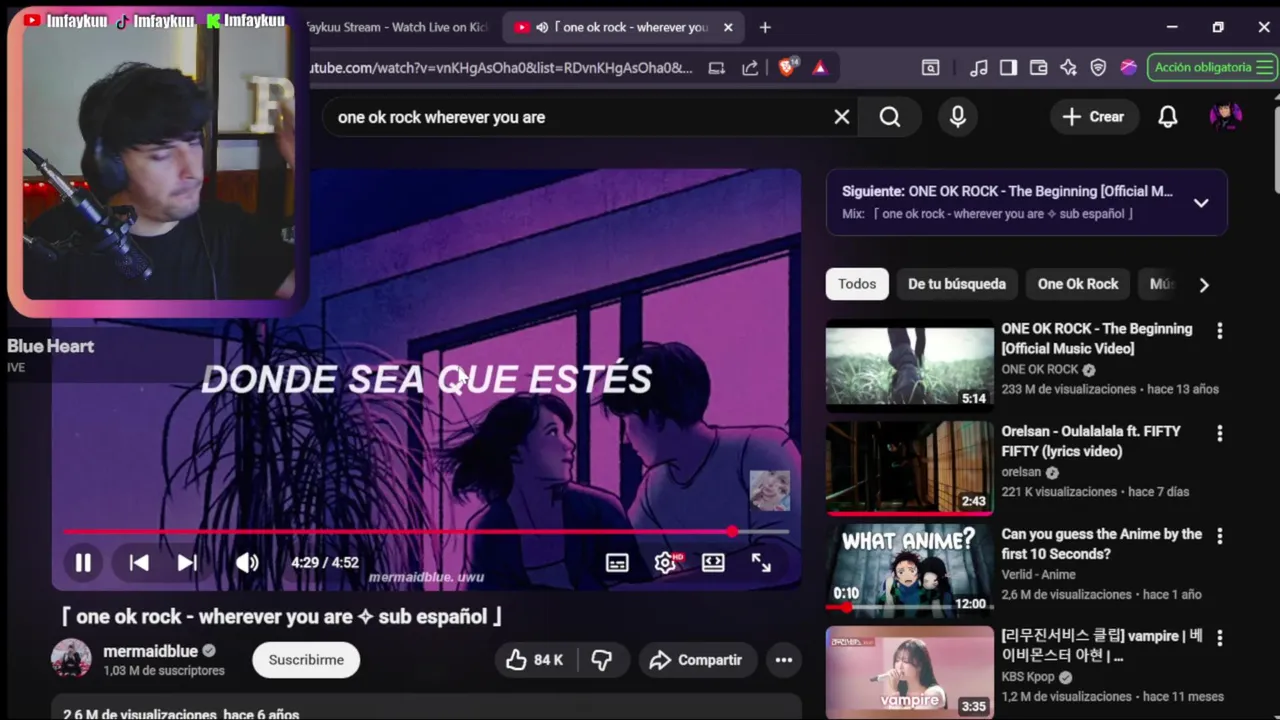
Task: Select the Todos filter chip
Action: (857, 284)
